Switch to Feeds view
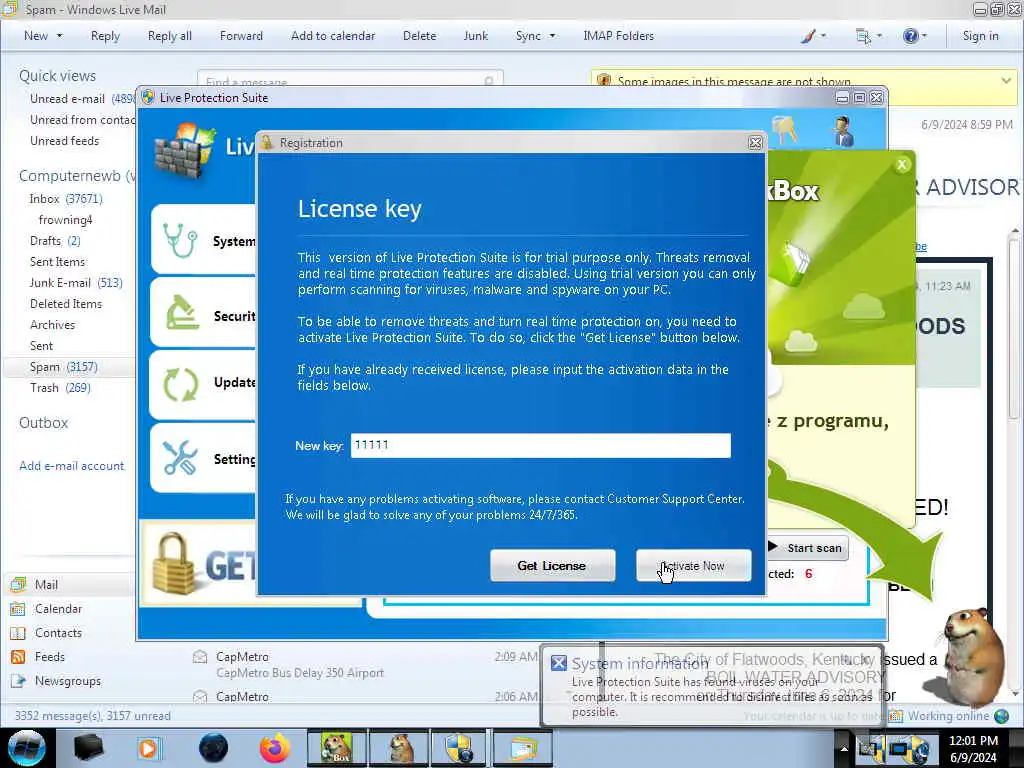The height and width of the screenshot is (768, 1024). [x=50, y=656]
